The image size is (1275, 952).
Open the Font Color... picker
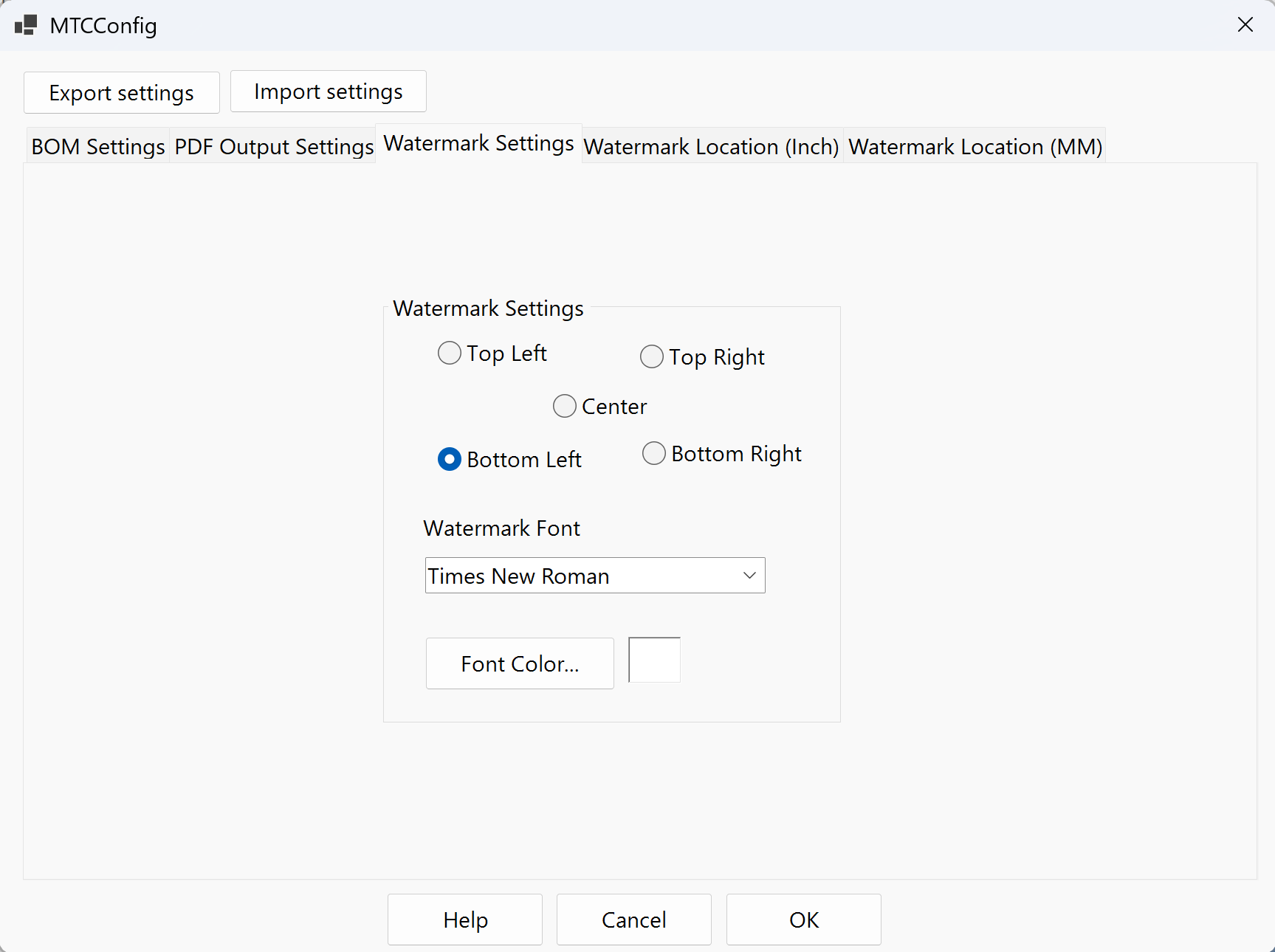[520, 663]
